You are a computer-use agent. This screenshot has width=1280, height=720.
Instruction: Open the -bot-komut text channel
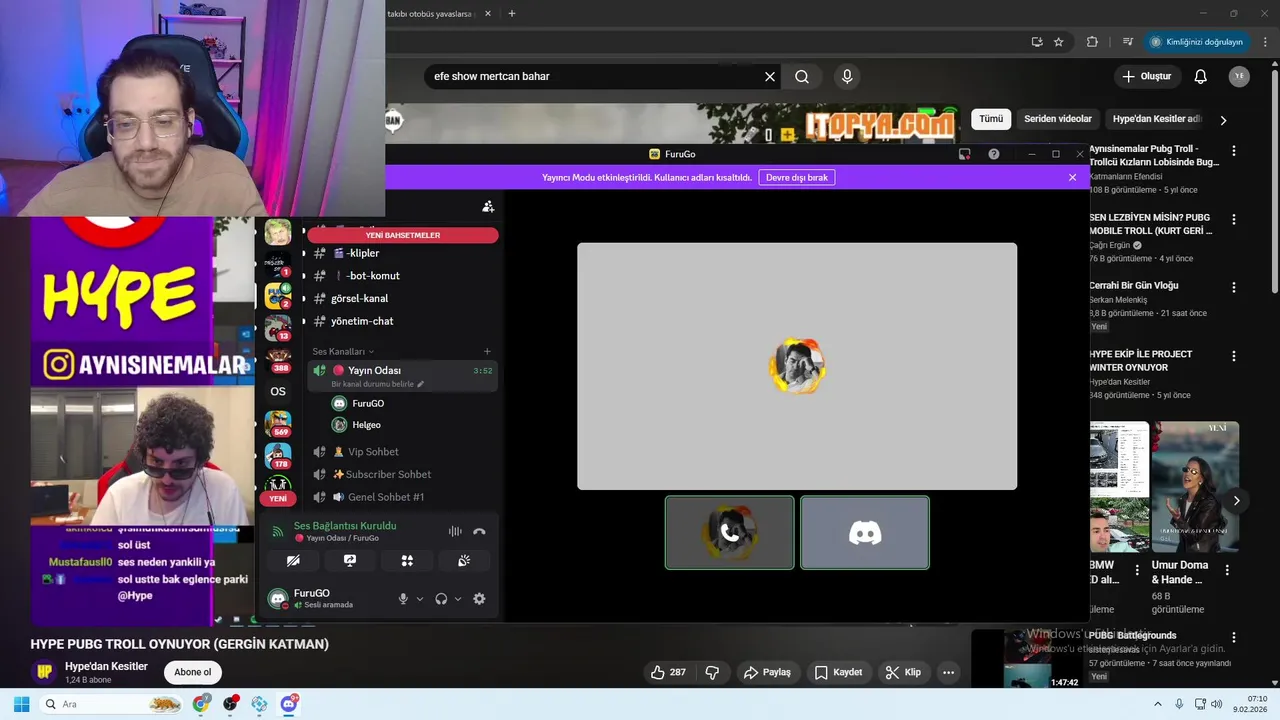pos(402,276)
